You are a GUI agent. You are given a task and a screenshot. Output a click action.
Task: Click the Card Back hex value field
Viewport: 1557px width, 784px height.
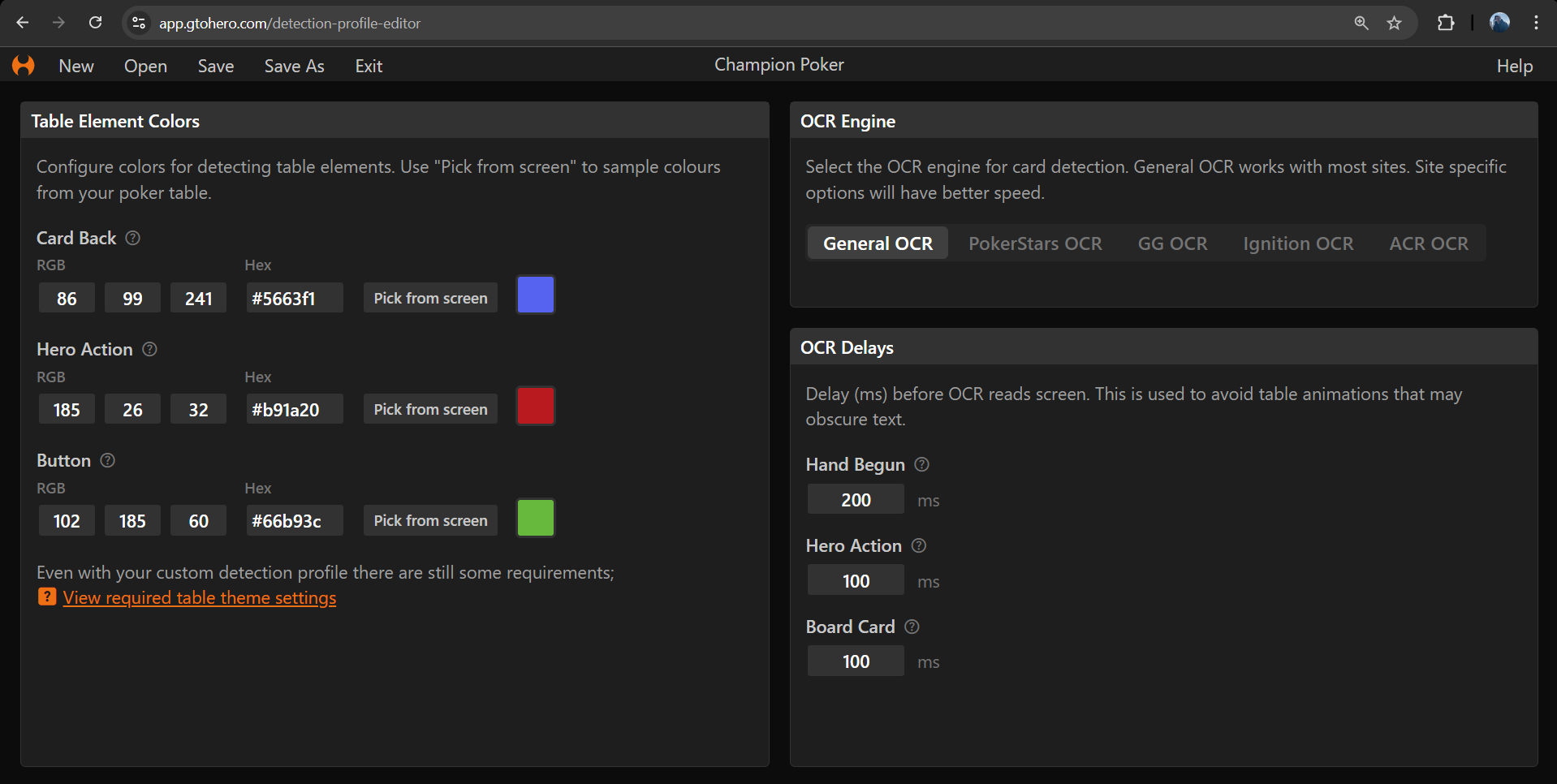tap(293, 299)
